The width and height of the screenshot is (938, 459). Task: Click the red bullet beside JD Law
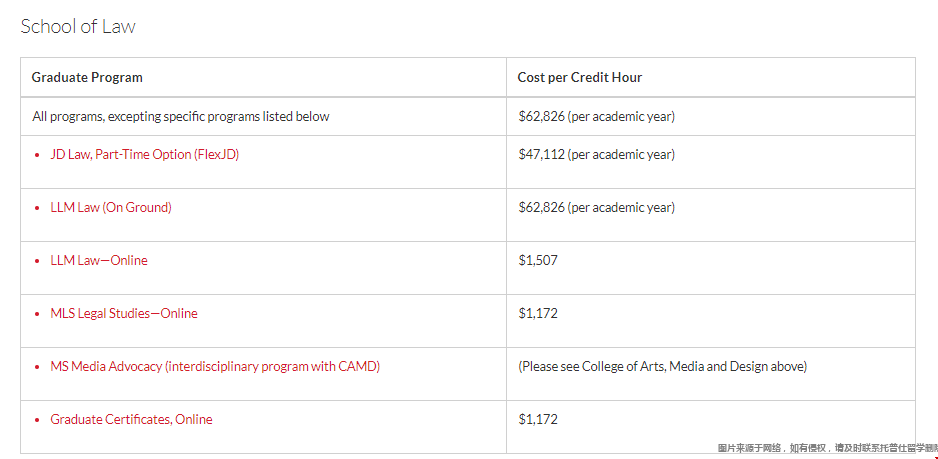37,155
